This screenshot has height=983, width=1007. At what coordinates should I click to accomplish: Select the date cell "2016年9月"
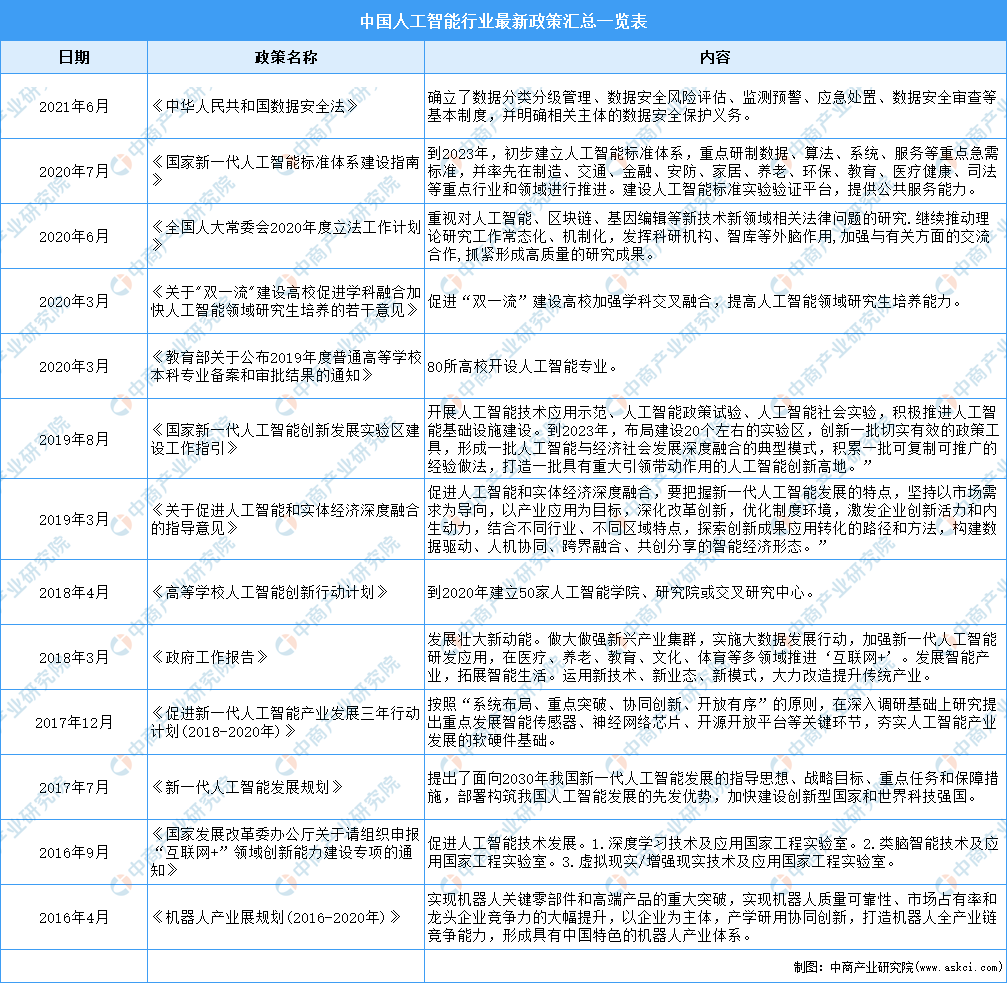(74, 852)
